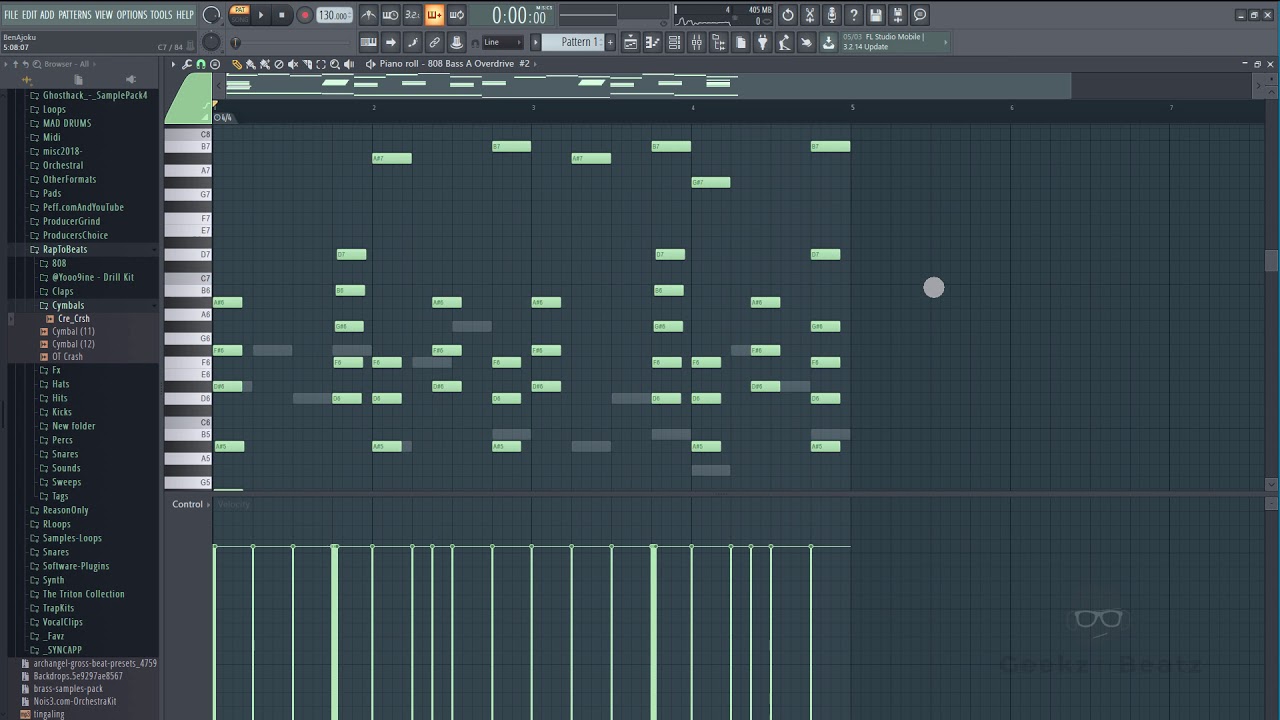Switch to PAT pattern mode

pyautogui.click(x=240, y=10)
